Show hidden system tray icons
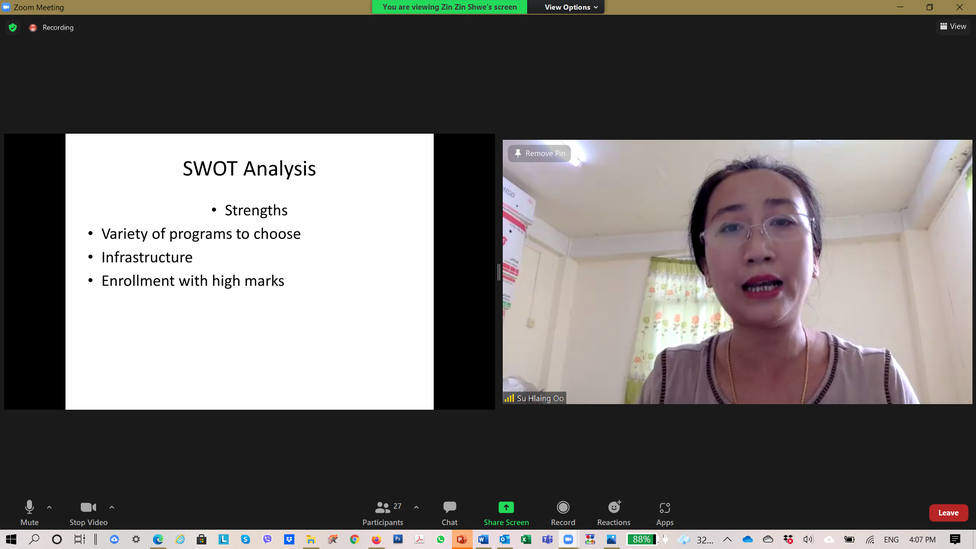 (727, 540)
